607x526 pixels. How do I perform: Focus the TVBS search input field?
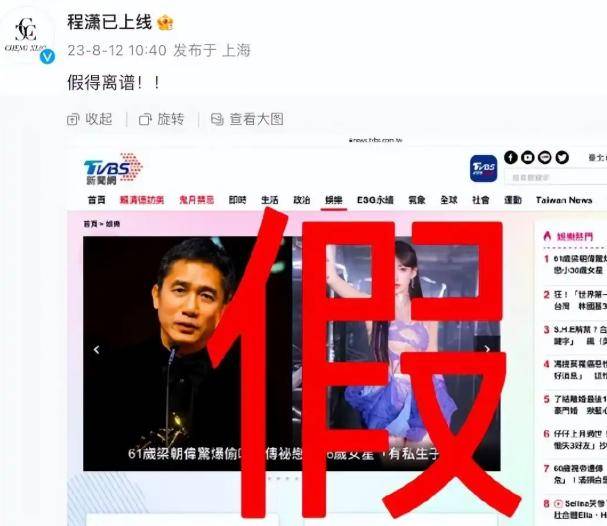click(556, 178)
